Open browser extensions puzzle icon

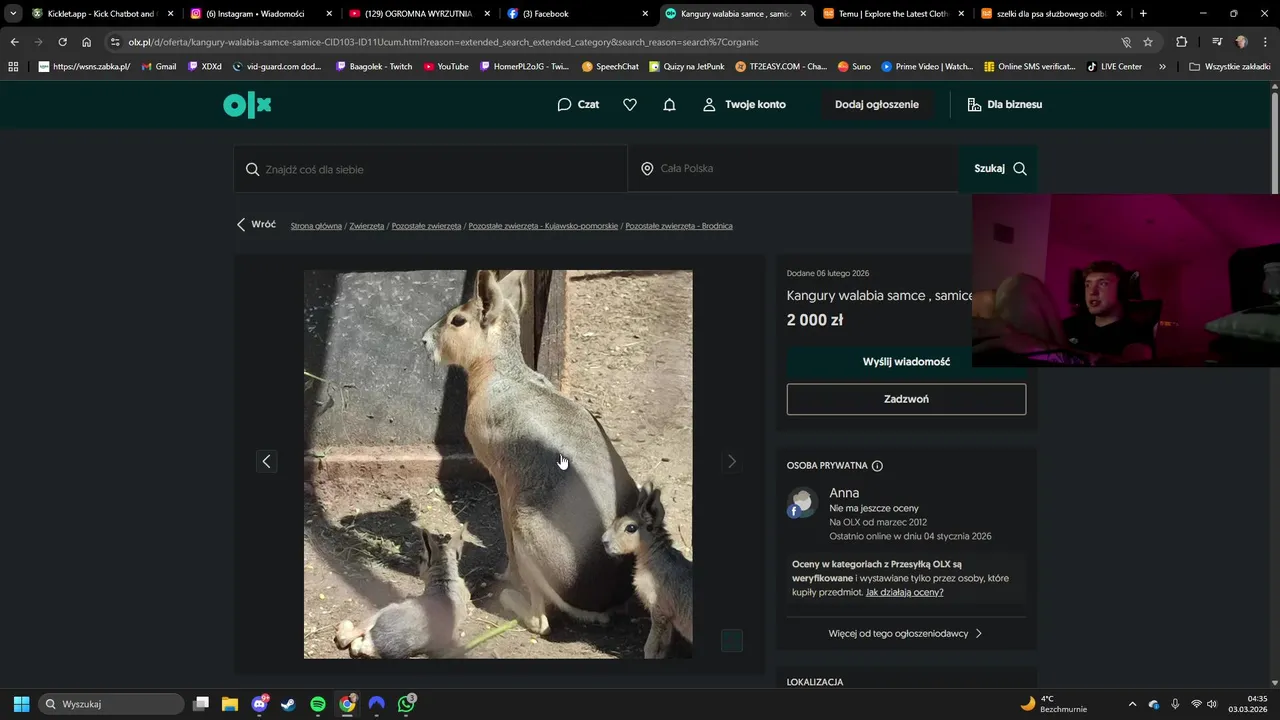(x=1182, y=42)
